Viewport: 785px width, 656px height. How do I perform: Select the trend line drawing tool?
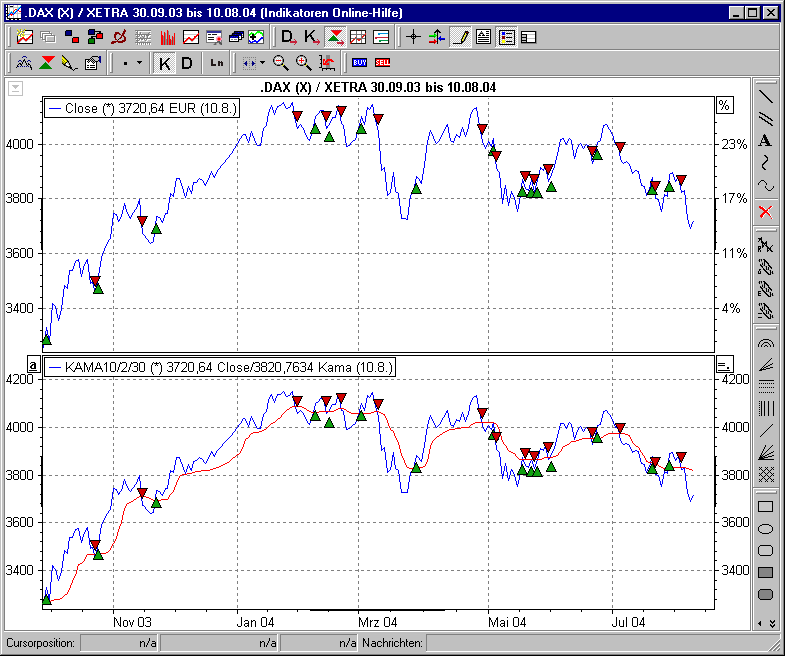point(766,97)
